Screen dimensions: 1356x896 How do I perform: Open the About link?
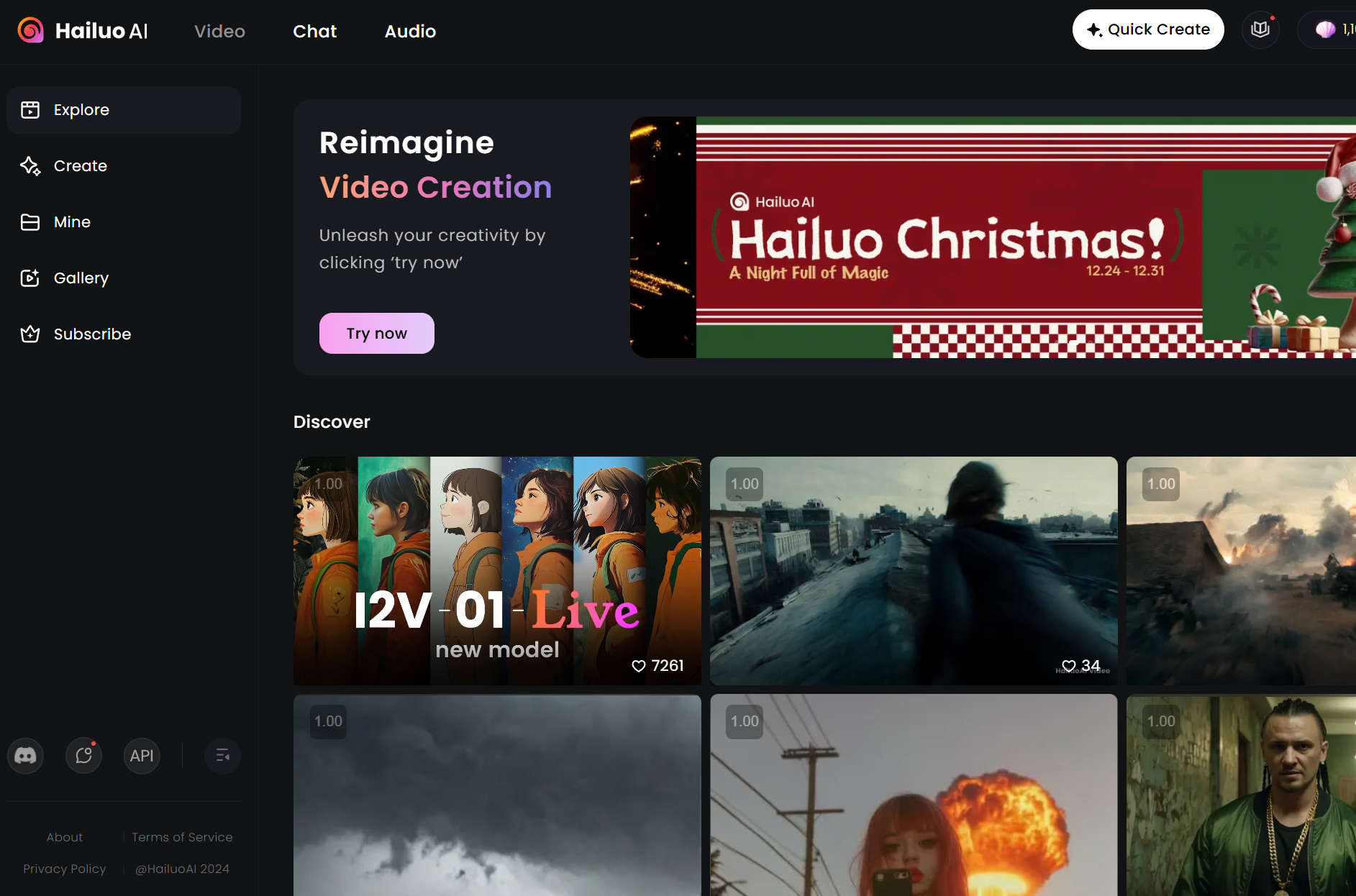coord(65,837)
